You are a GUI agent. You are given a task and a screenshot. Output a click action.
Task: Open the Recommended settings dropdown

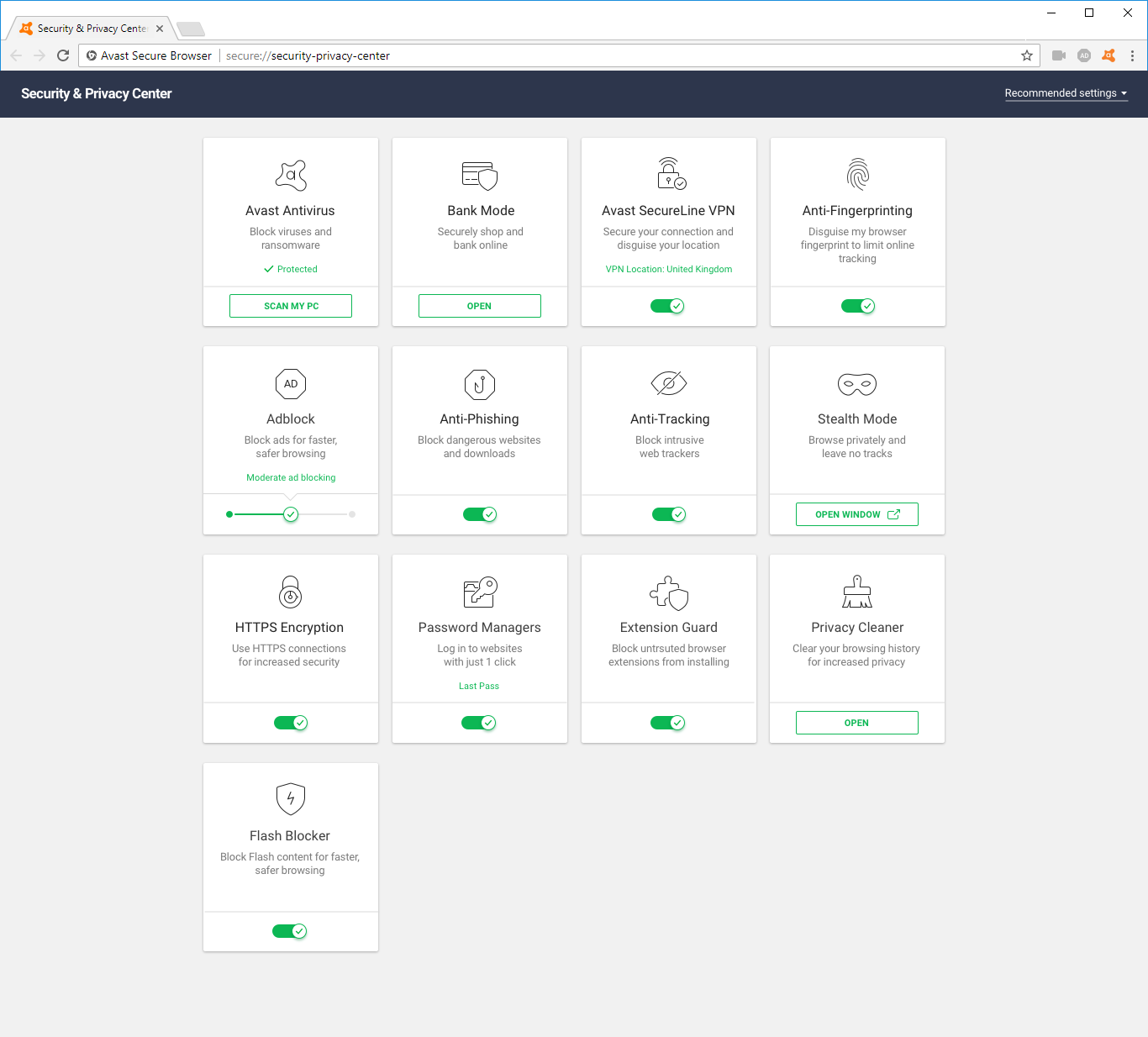click(x=1066, y=93)
